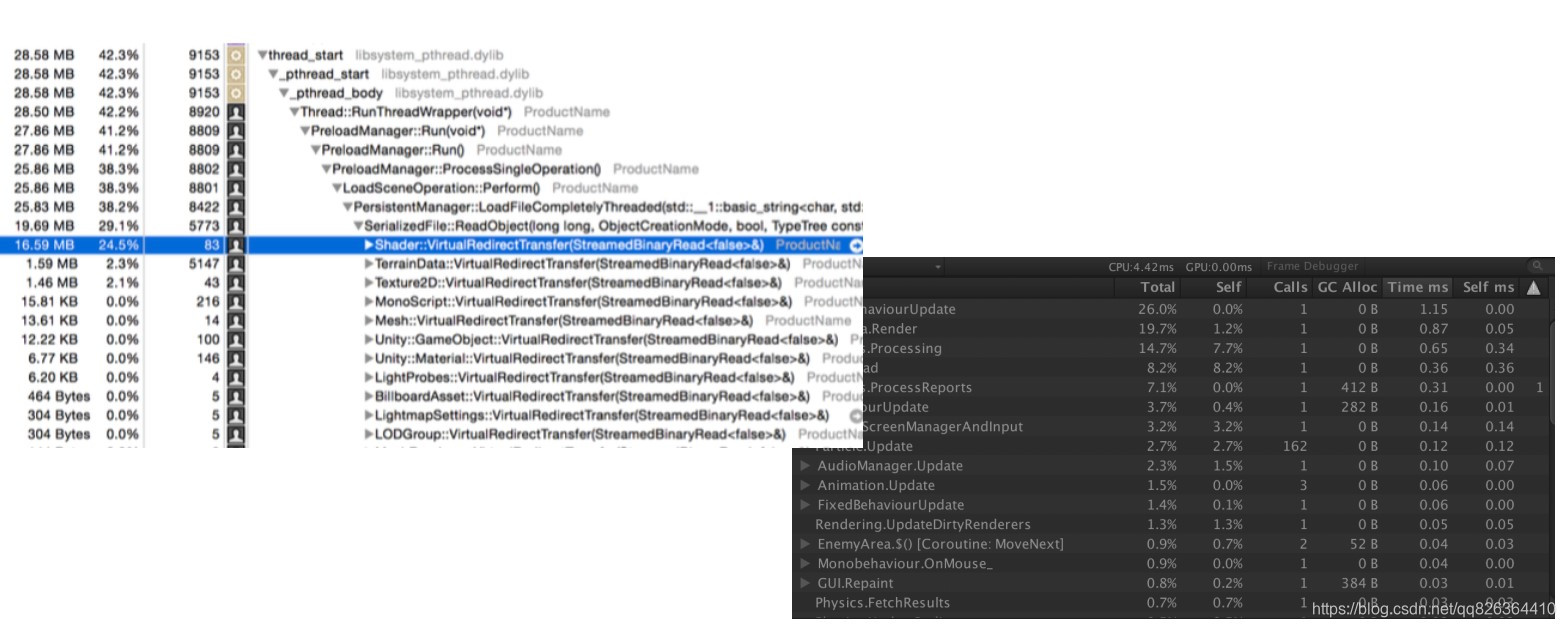Click the user-code icon beside LightProbes row
The width and height of the screenshot is (1566, 628).
(x=236, y=377)
